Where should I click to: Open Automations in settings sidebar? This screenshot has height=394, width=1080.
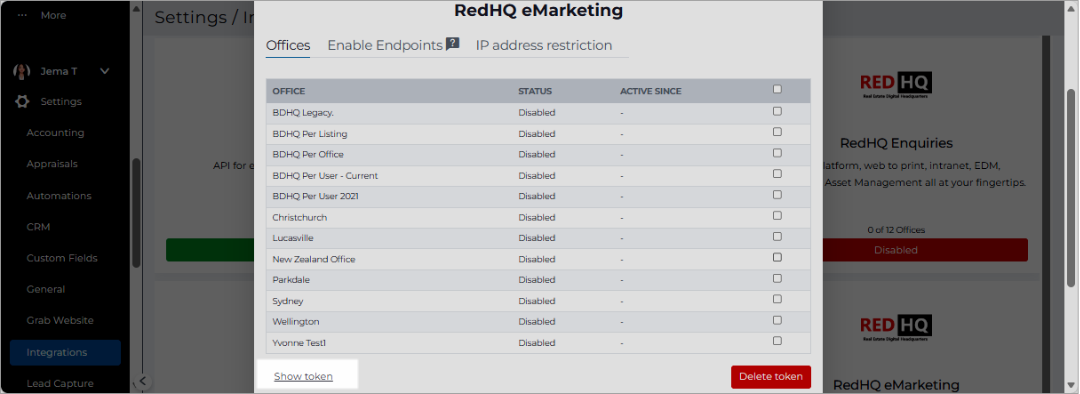[x=59, y=196]
